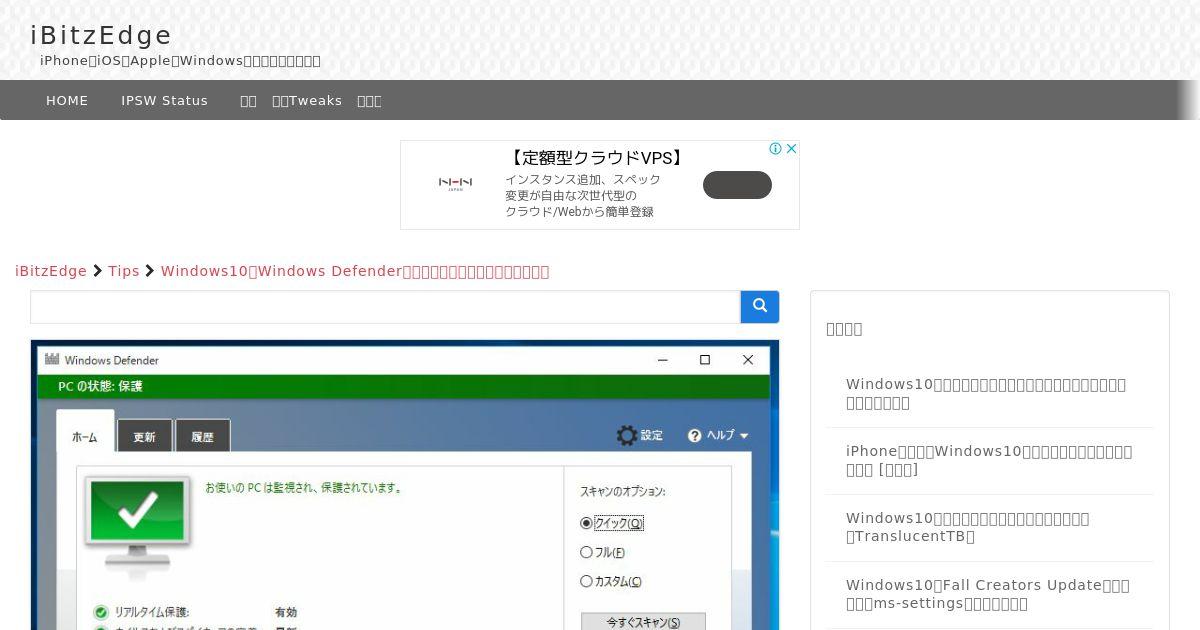Click the Windows Defender title bar icon

pos(52,360)
